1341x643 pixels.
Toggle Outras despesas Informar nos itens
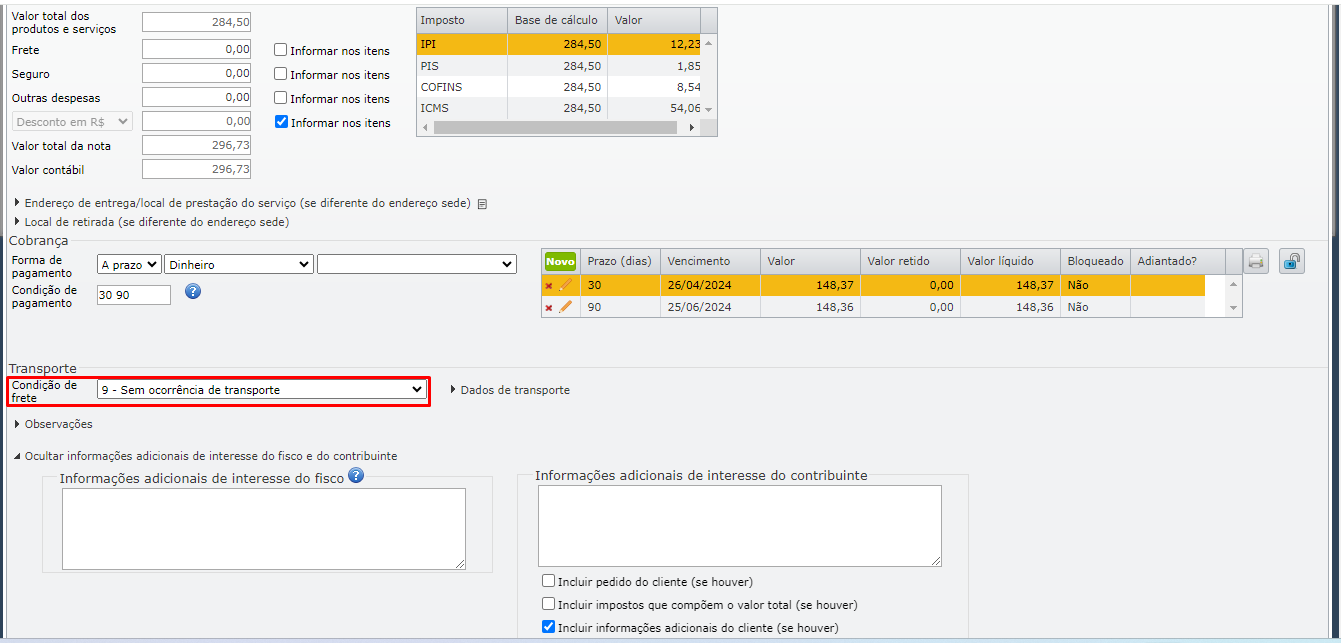(x=281, y=98)
